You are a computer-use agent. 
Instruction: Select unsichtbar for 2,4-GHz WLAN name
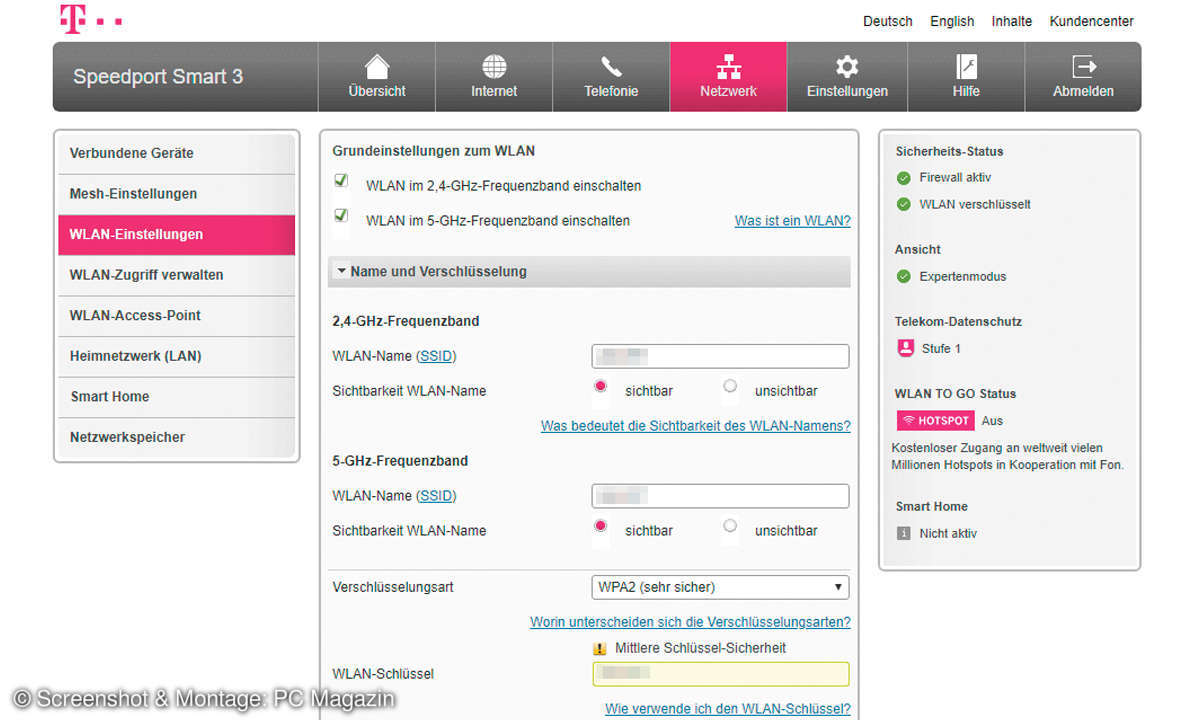click(x=730, y=386)
